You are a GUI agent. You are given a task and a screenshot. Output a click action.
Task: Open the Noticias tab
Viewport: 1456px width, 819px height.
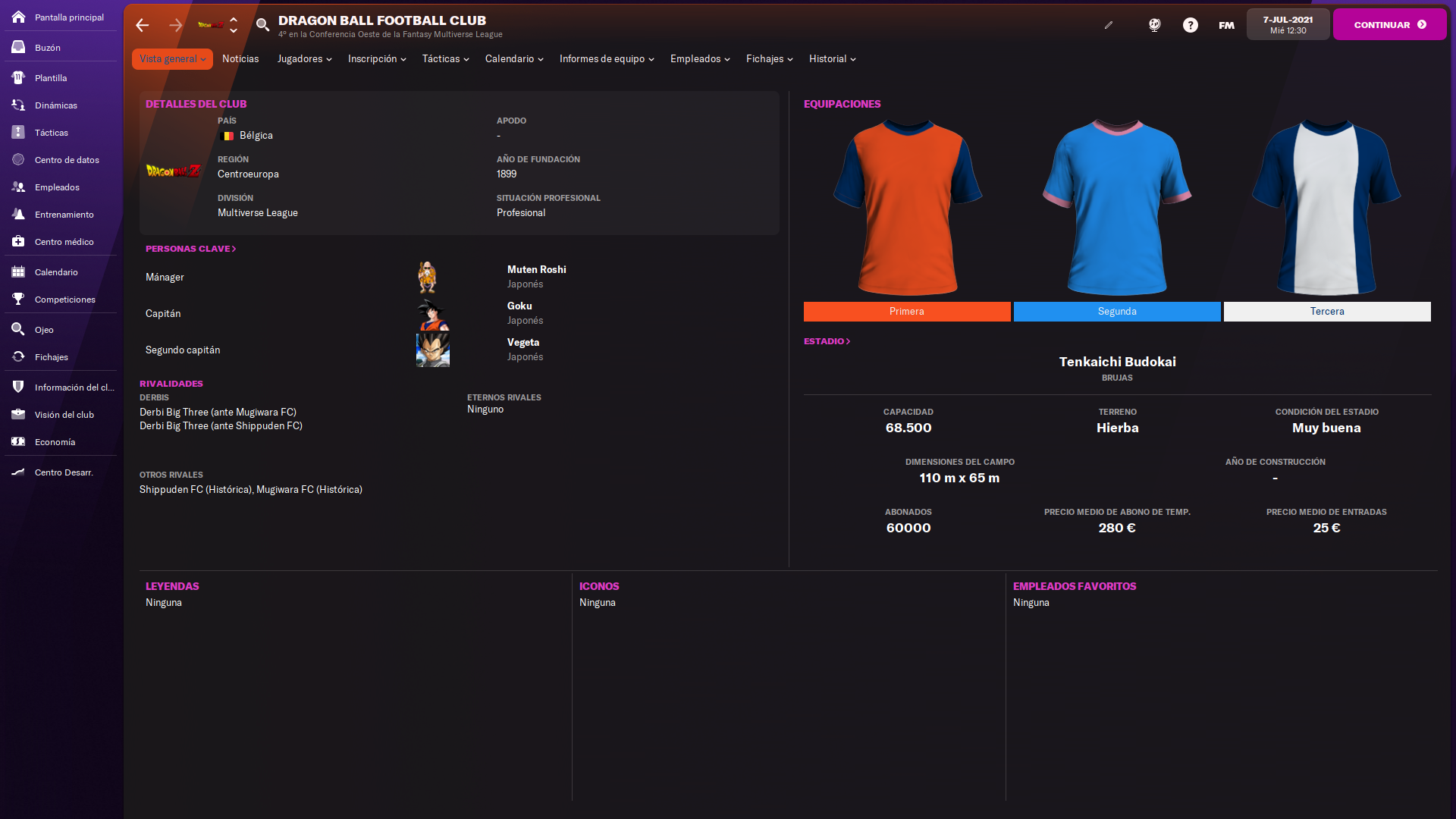(x=240, y=59)
